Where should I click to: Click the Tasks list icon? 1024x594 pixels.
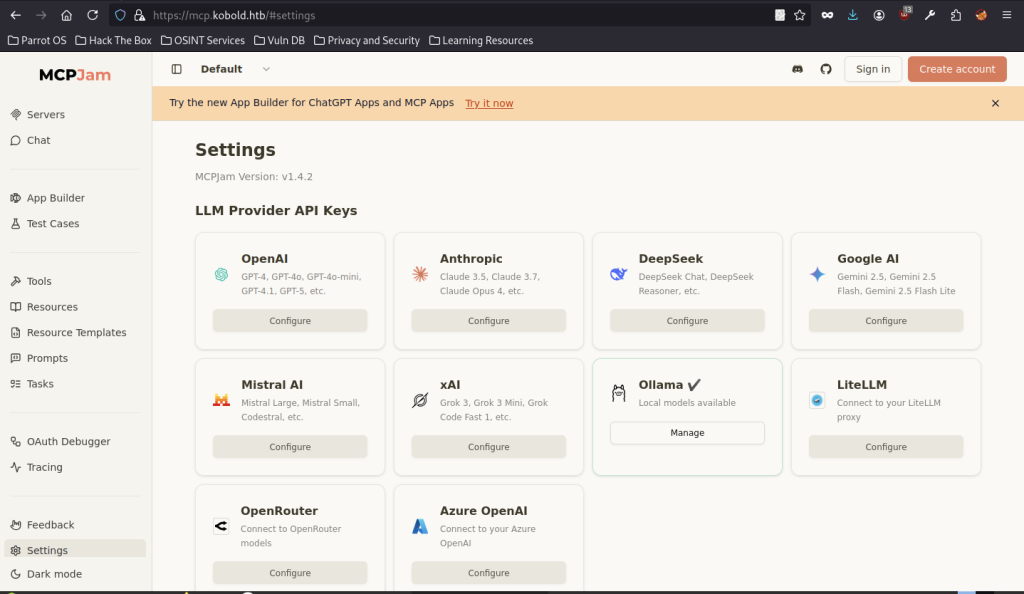(16, 384)
